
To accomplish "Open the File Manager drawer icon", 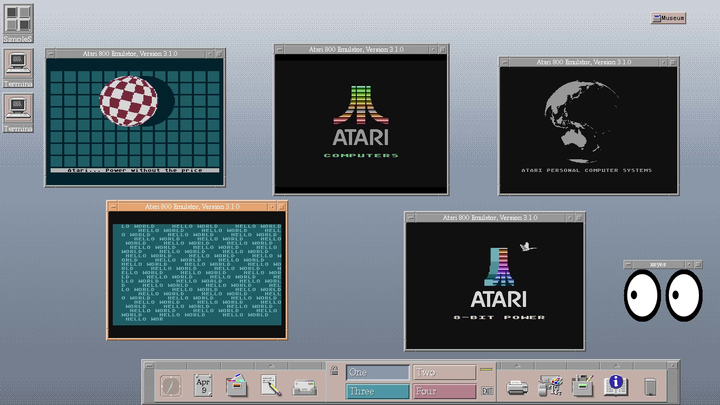I will tap(237, 385).
